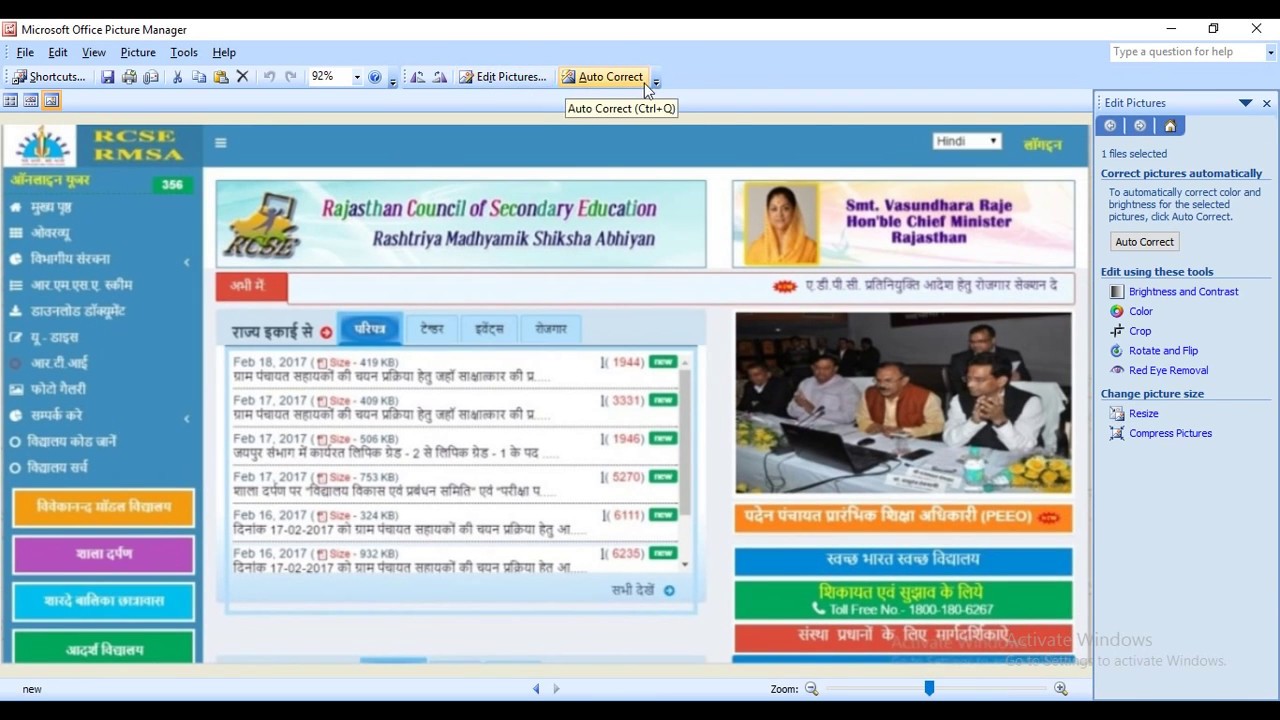The width and height of the screenshot is (1280, 720).
Task: Open Edit Pictures task pane menu arrow
Action: (1245, 103)
